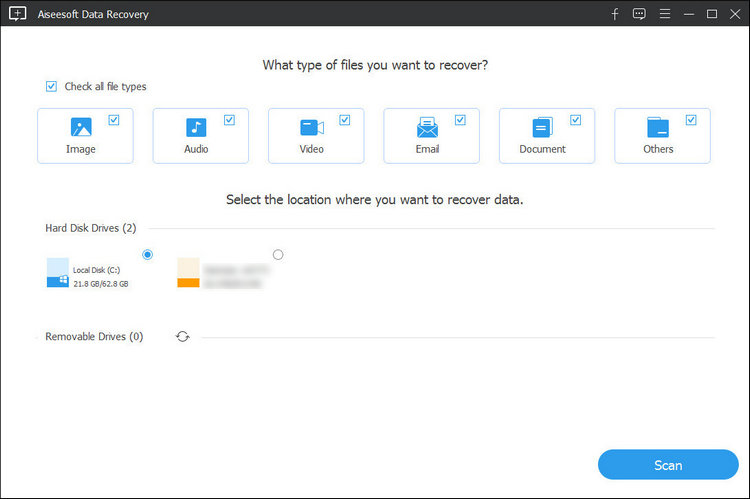Click the Aiseesoft app logo icon

tap(18, 14)
